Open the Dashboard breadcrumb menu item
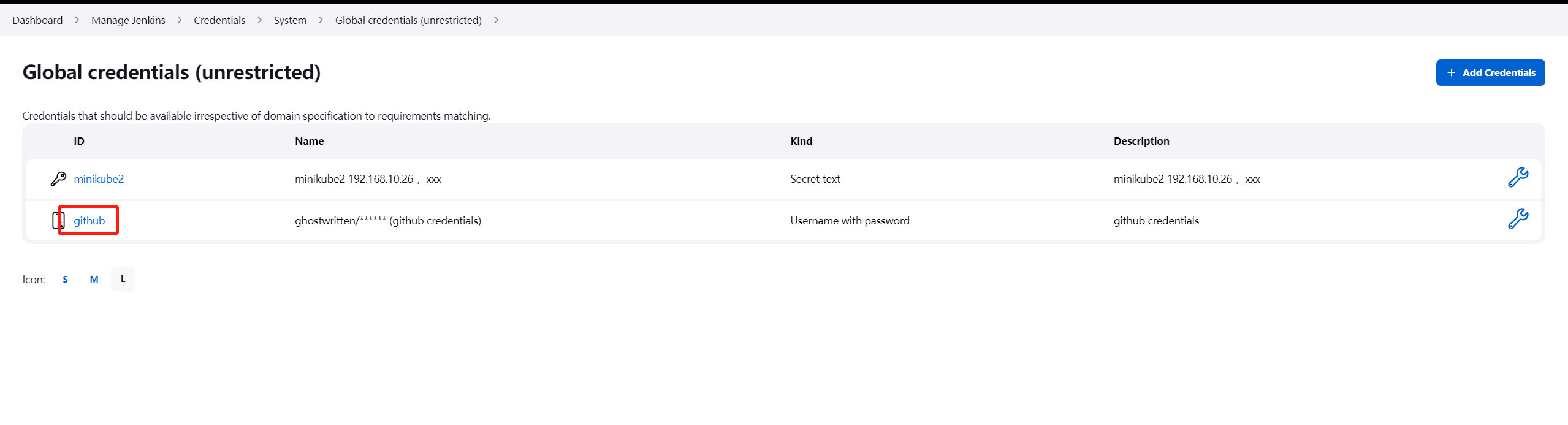Viewport: 1568px width, 425px height. coord(37,20)
